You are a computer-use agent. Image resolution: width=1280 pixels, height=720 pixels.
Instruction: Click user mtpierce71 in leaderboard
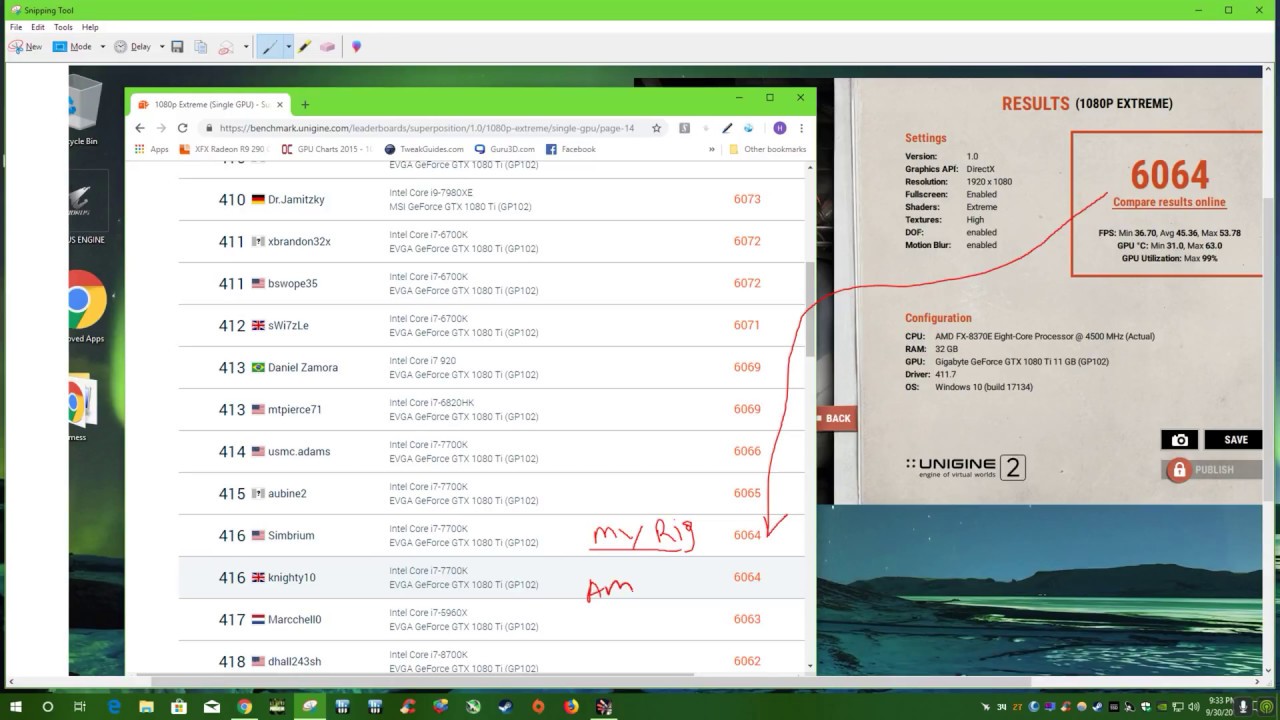click(295, 409)
